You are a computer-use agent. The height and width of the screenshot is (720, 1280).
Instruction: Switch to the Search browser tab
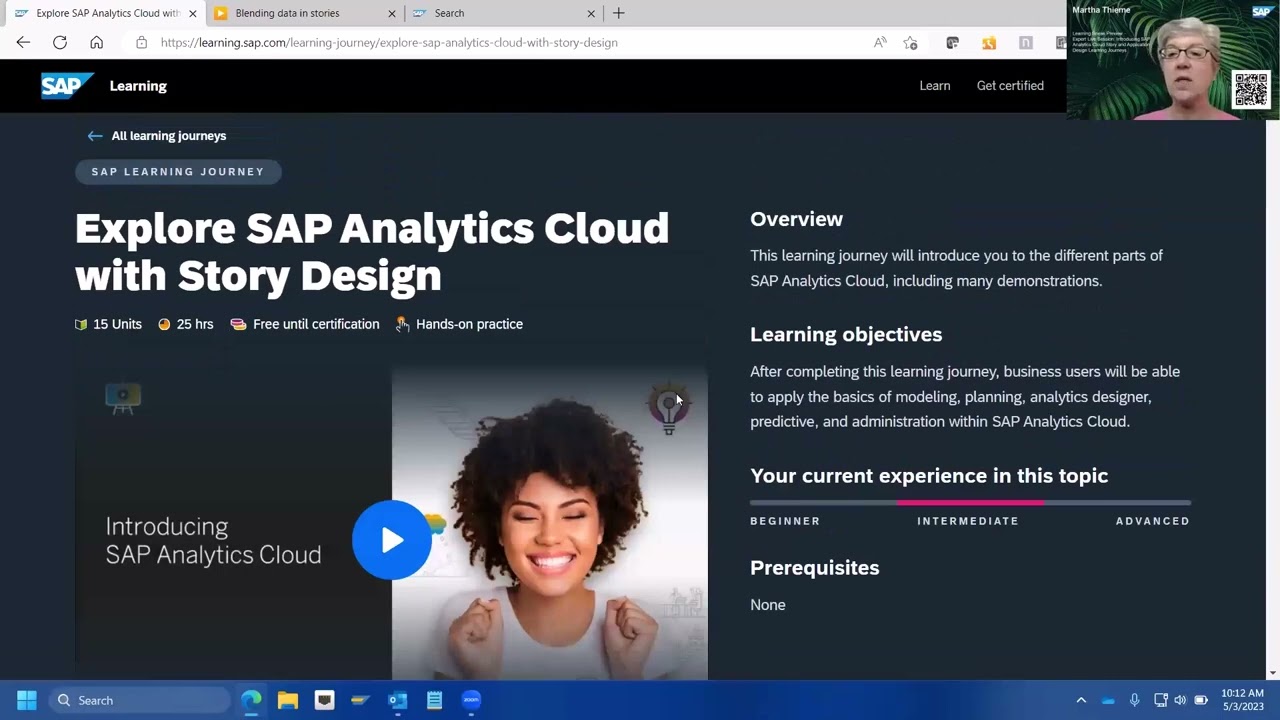click(x=449, y=13)
